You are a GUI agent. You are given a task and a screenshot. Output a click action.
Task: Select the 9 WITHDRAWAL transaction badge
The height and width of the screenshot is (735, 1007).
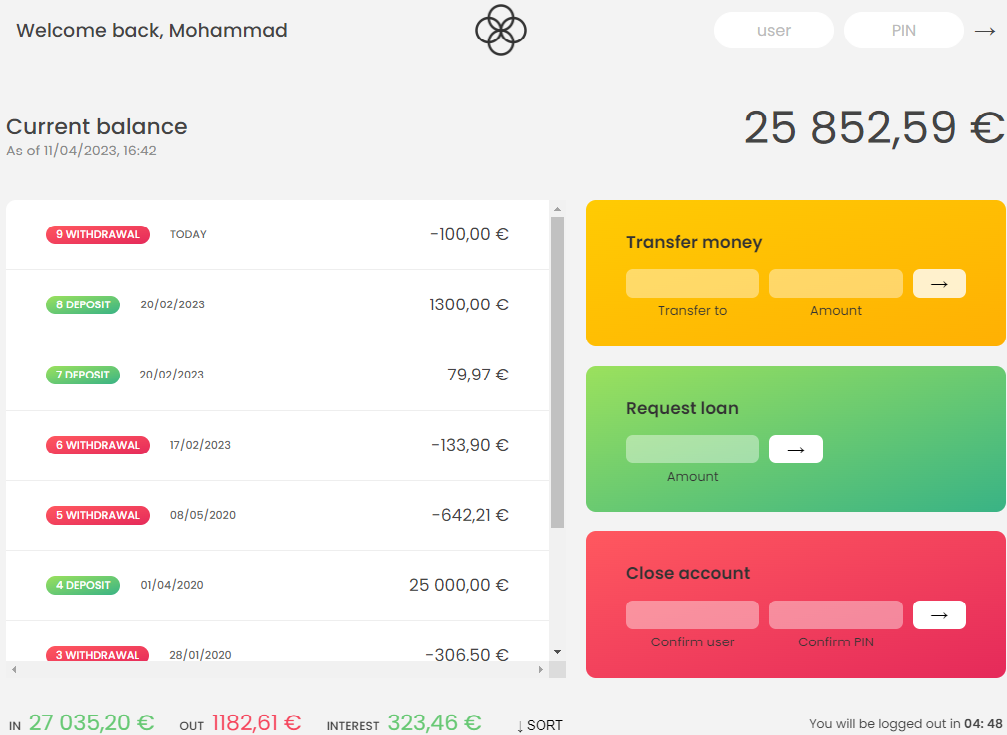click(98, 235)
